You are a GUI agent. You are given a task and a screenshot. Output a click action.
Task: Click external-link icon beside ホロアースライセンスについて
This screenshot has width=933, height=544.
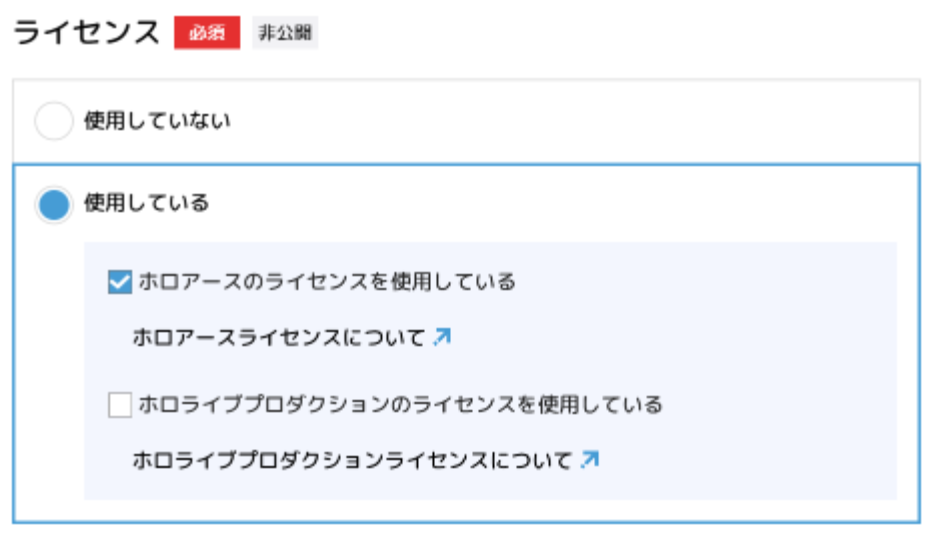(x=442, y=338)
